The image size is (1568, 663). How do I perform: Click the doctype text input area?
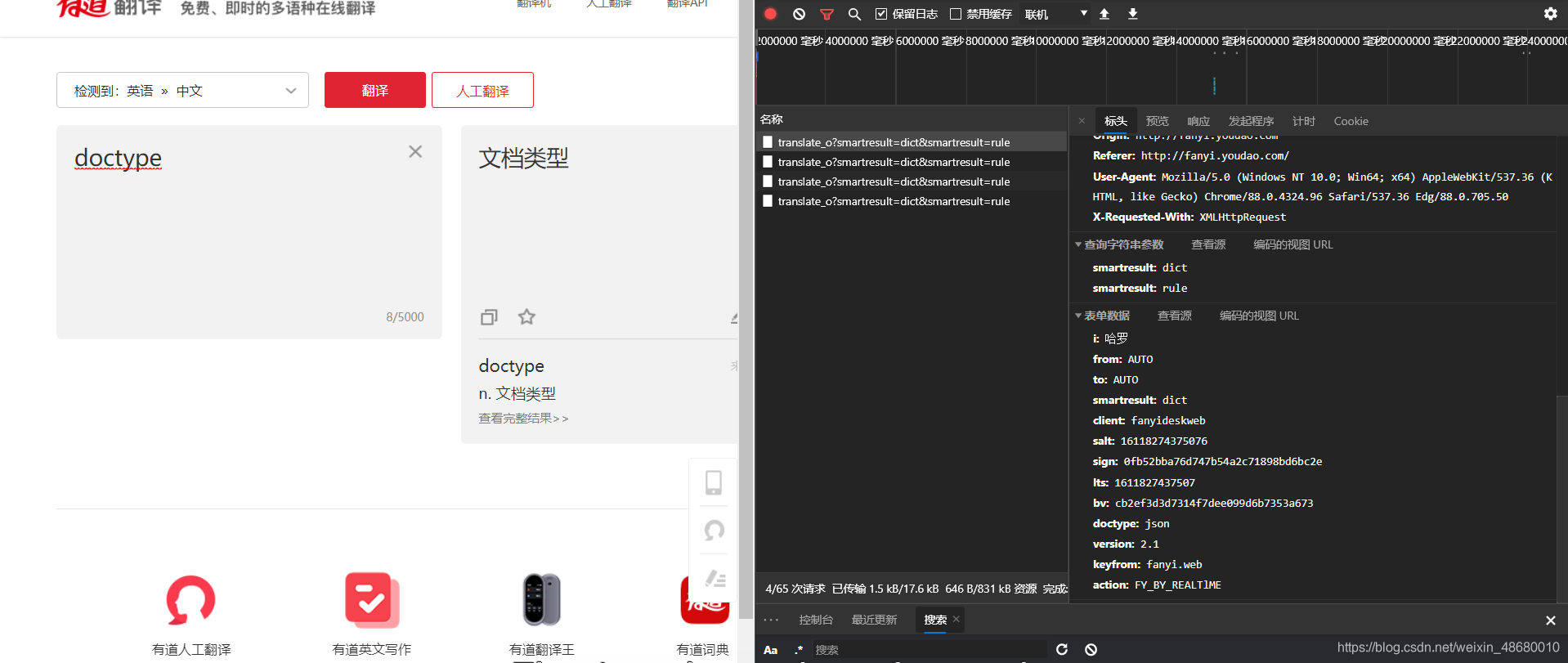pyautogui.click(x=249, y=231)
